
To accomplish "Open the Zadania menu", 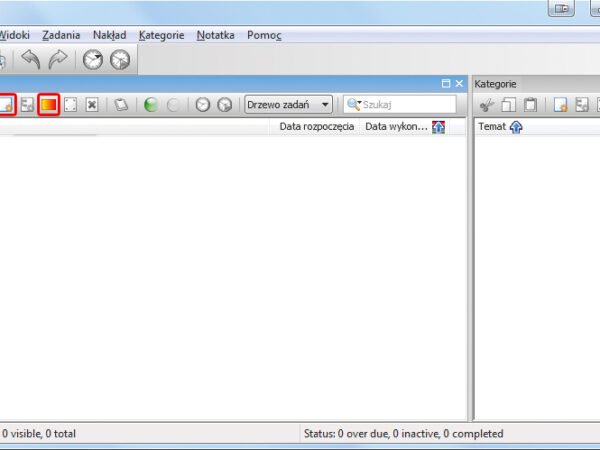I will click(x=62, y=35).
